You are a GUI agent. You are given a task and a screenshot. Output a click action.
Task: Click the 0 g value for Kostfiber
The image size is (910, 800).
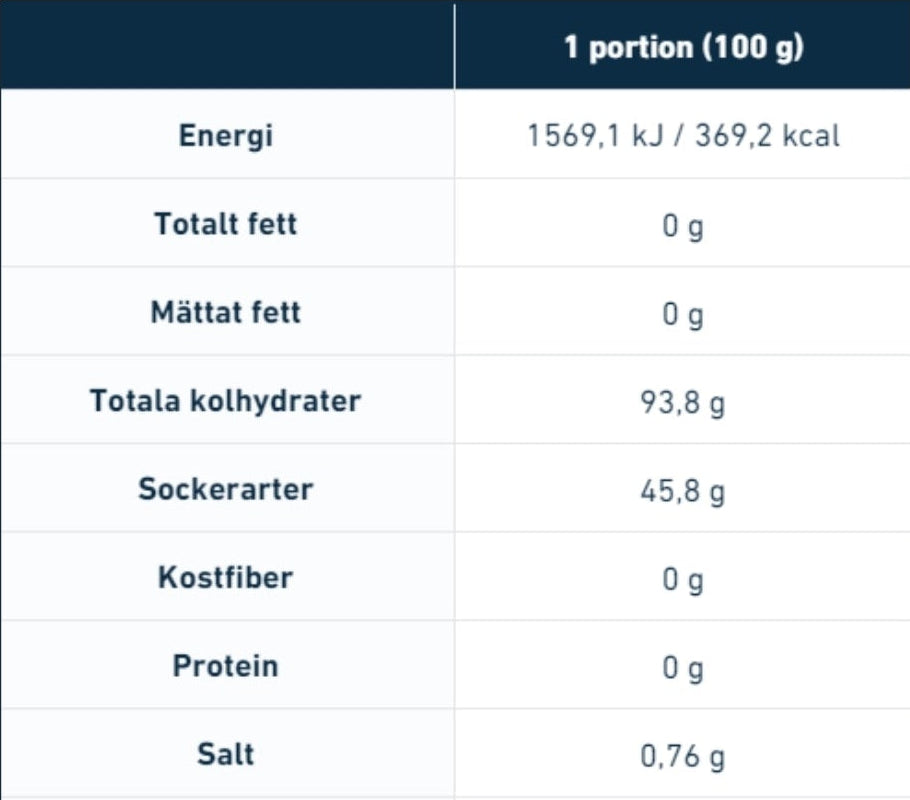point(683,580)
